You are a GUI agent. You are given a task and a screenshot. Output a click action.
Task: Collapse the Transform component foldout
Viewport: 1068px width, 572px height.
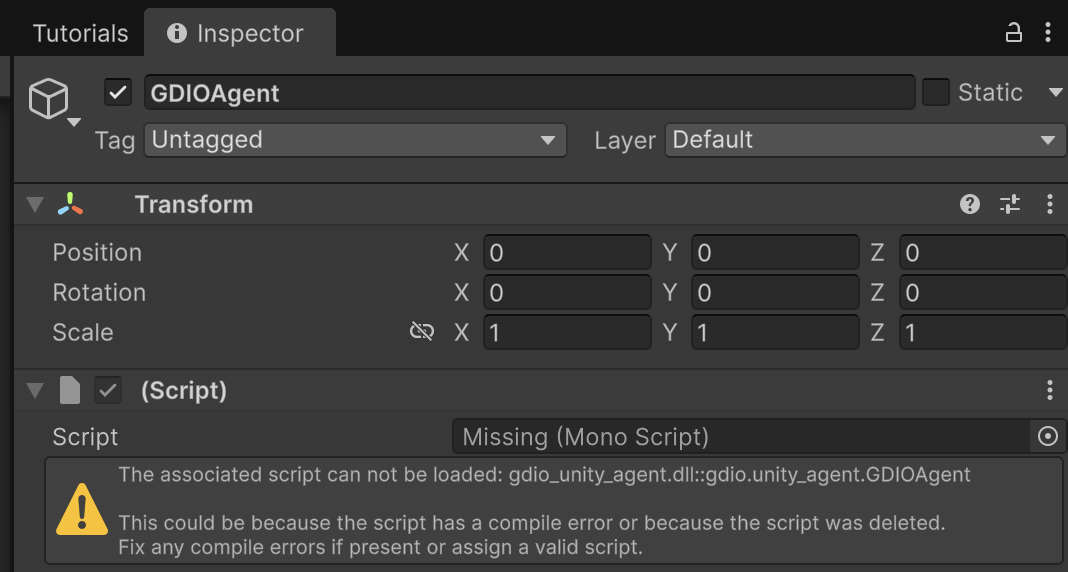click(x=35, y=204)
